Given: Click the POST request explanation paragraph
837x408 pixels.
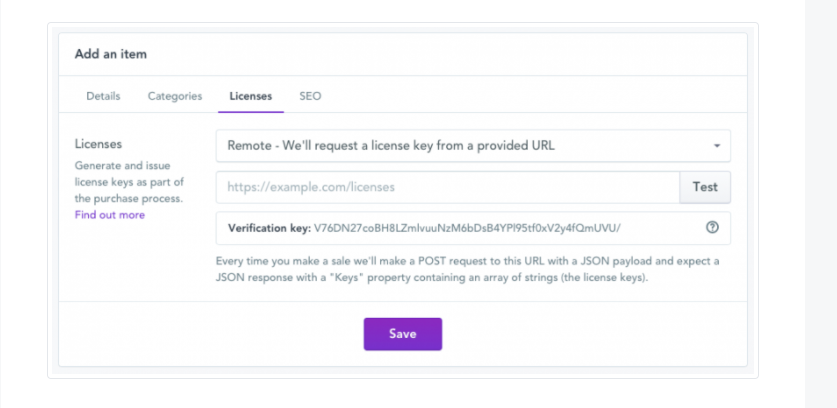Looking at the screenshot, I should pos(468,270).
